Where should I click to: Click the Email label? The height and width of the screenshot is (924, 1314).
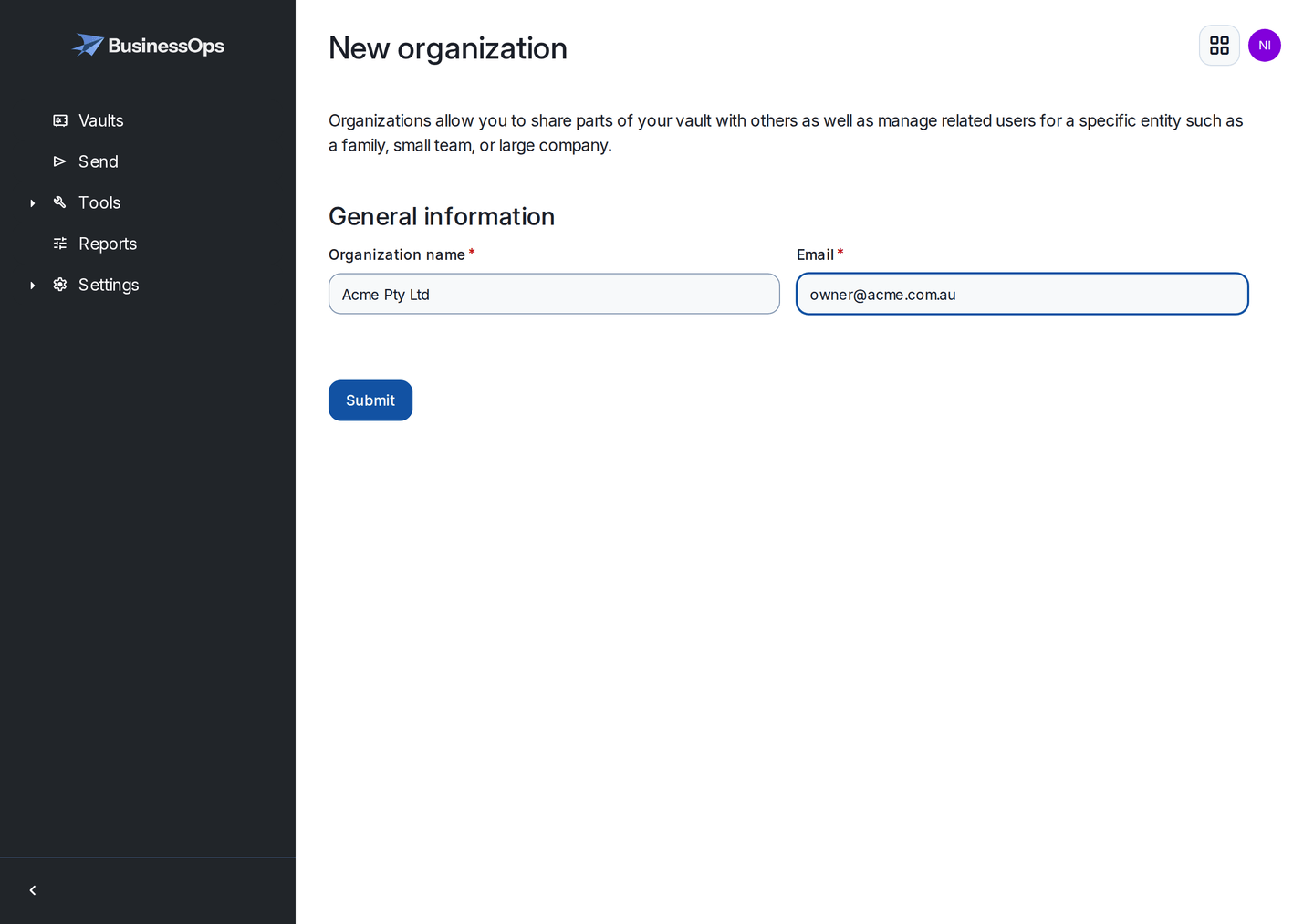coord(815,254)
